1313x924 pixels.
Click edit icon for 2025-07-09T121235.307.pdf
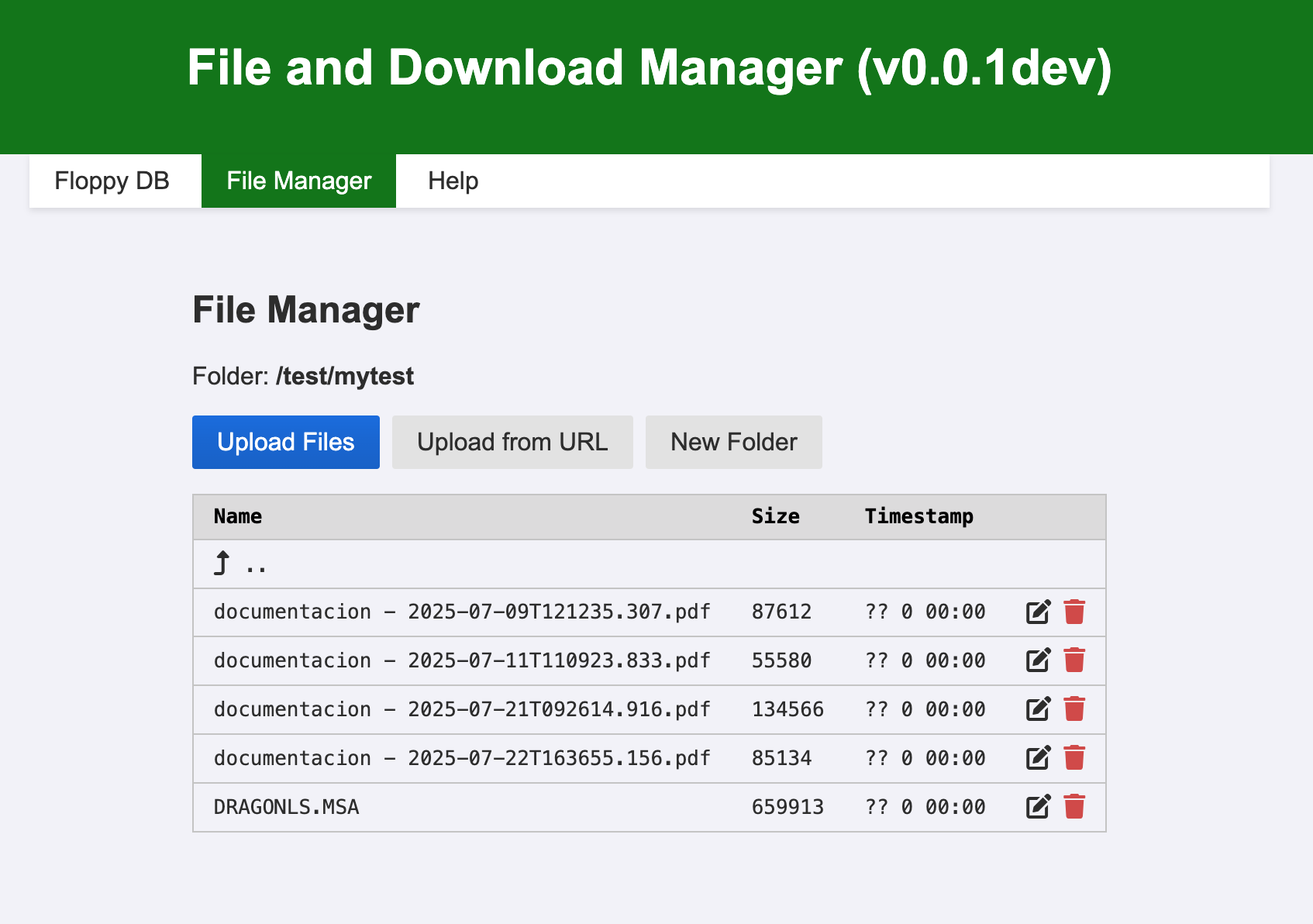click(1038, 612)
